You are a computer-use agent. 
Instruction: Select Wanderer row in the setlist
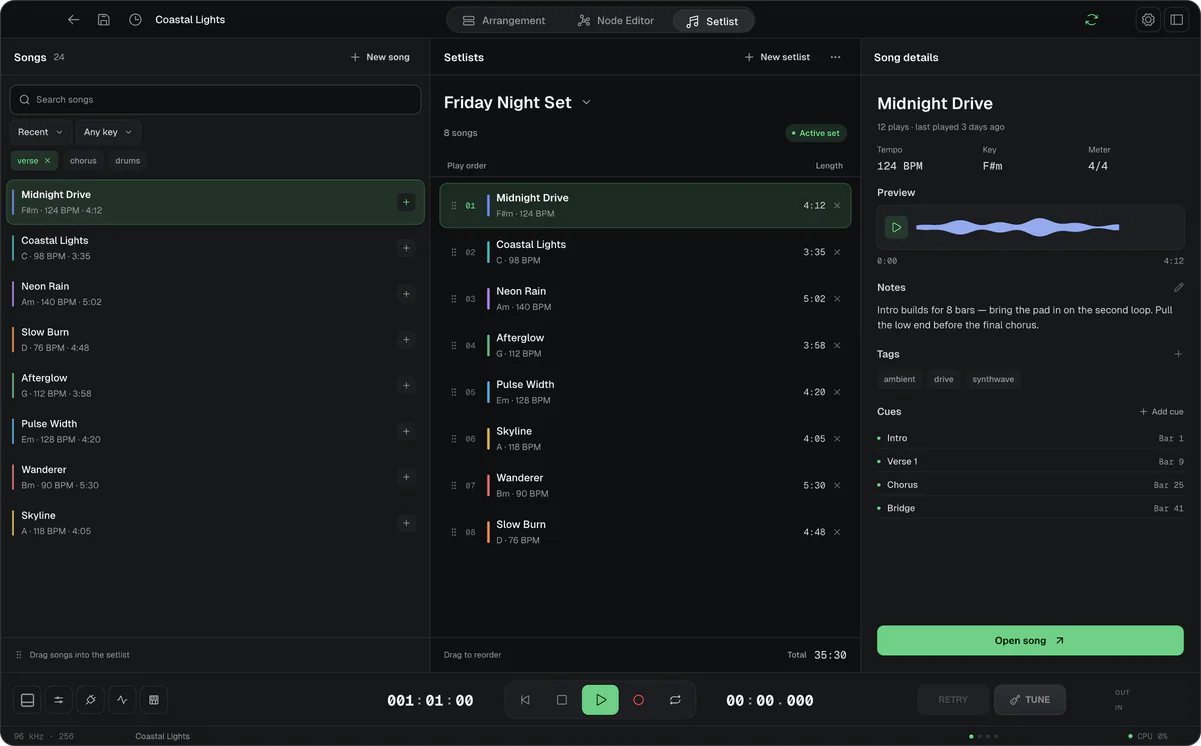pyautogui.click(x=645, y=485)
